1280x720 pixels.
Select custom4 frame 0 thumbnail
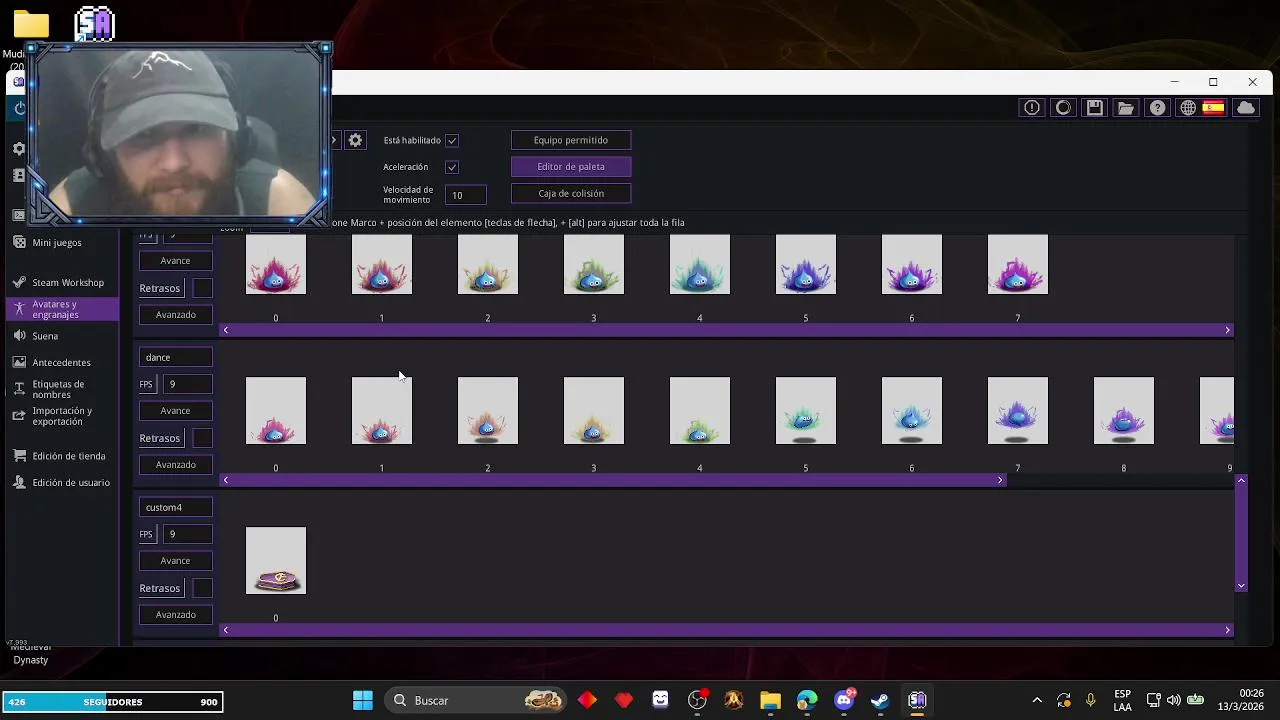[276, 560]
